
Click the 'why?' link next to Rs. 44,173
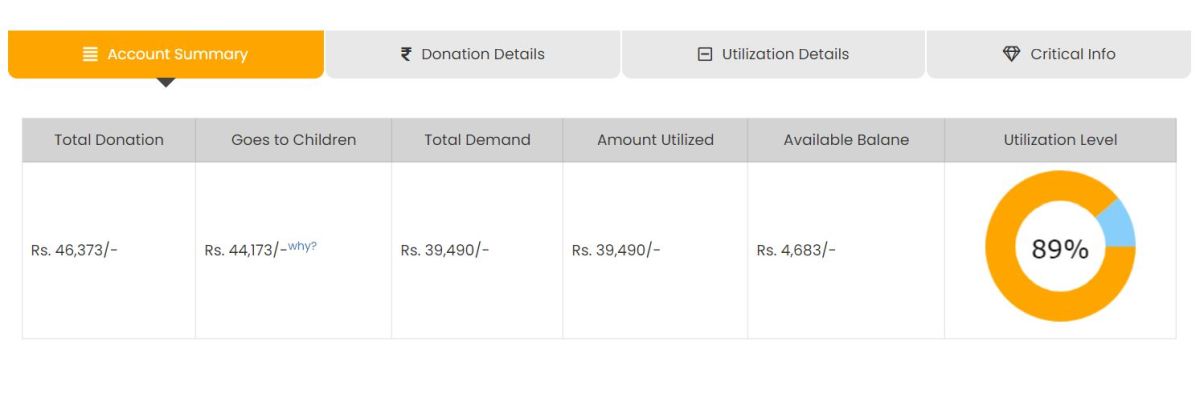pyautogui.click(x=302, y=246)
